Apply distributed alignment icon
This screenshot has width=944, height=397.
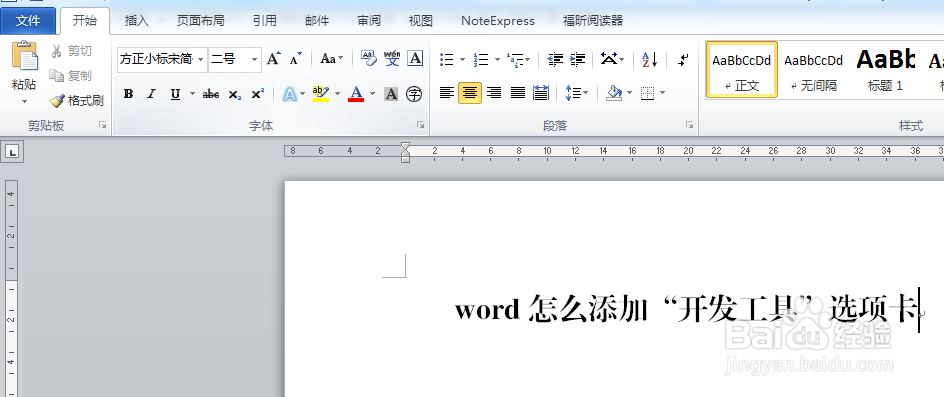click(x=541, y=93)
